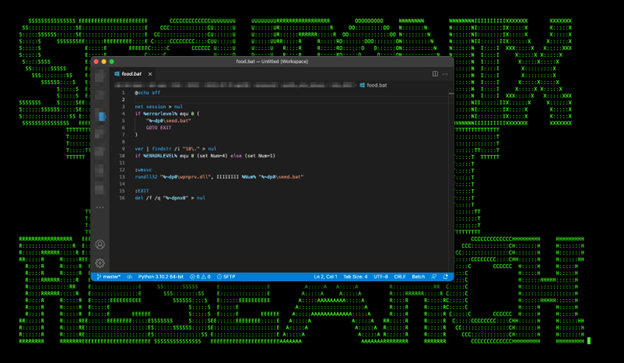Switch git branch via master* indicator
The image size is (624, 363).
pyautogui.click(x=109, y=277)
